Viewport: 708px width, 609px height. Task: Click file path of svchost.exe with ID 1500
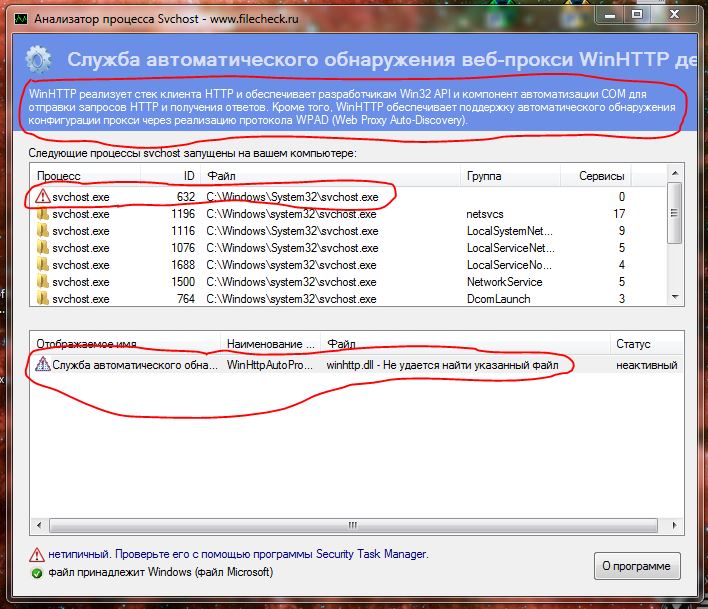point(291,282)
